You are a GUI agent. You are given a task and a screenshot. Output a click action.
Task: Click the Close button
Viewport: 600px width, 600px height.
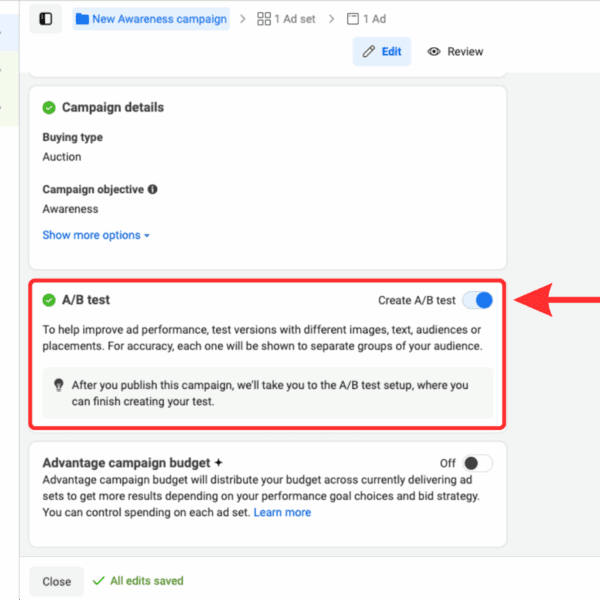click(x=56, y=581)
